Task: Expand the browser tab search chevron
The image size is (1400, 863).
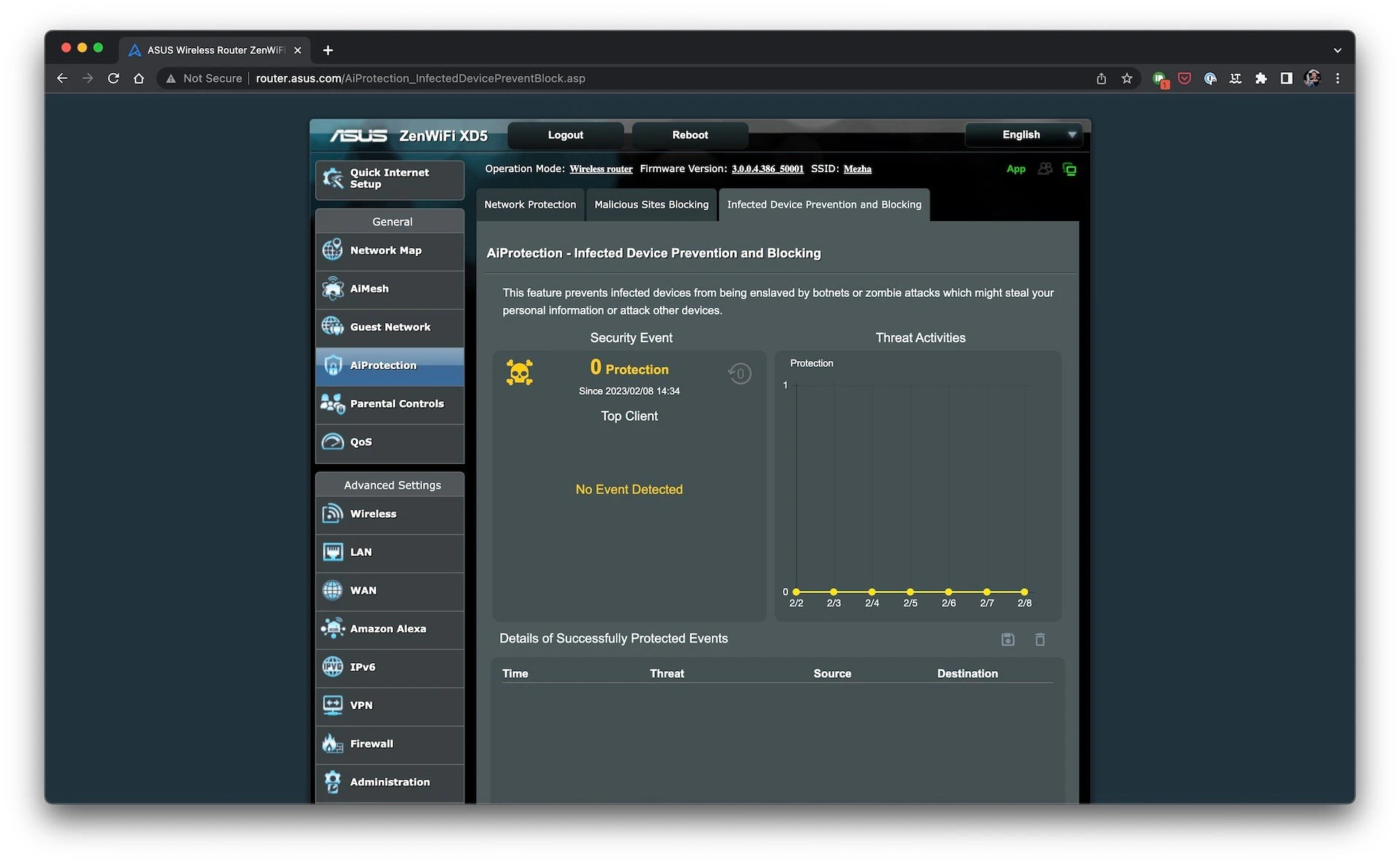Action: tap(1337, 50)
